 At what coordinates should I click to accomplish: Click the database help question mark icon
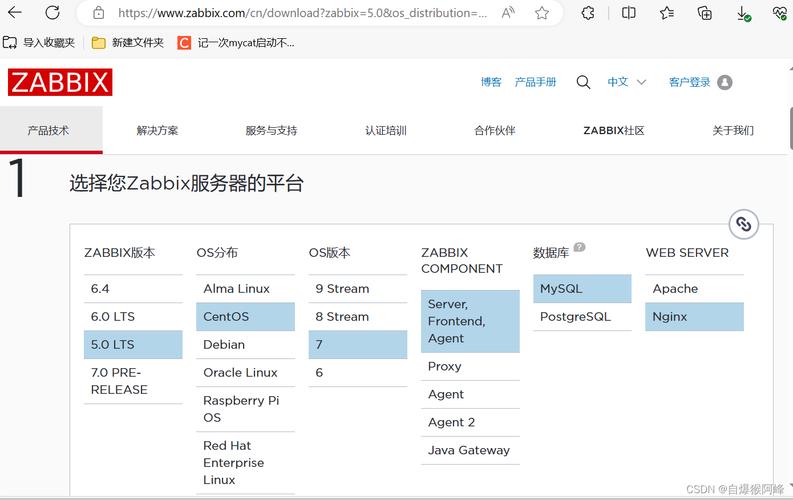580,247
